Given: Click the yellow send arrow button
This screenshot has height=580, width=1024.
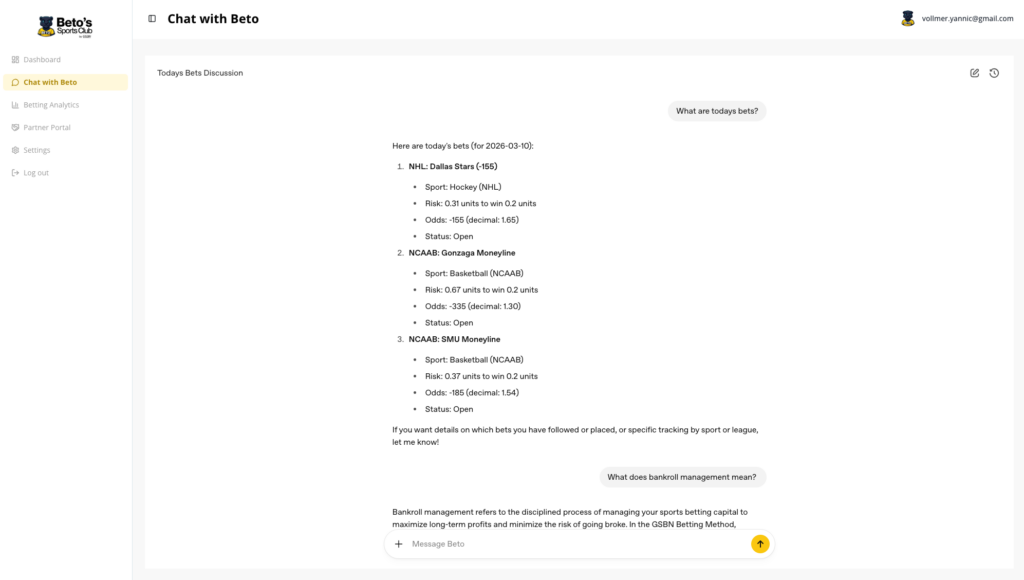Looking at the screenshot, I should point(760,544).
